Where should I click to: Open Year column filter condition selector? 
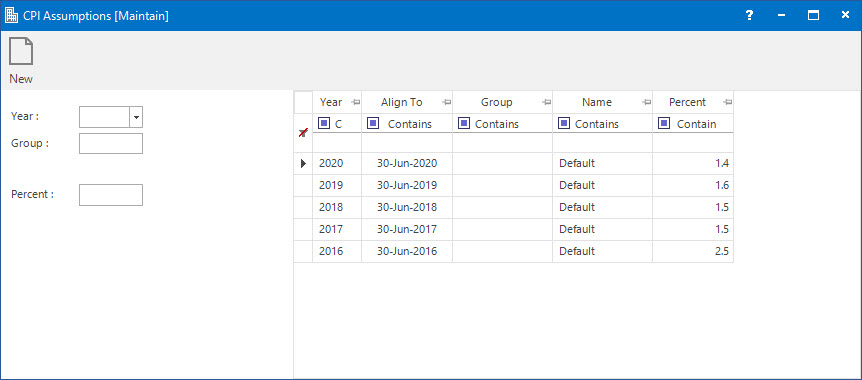point(324,124)
